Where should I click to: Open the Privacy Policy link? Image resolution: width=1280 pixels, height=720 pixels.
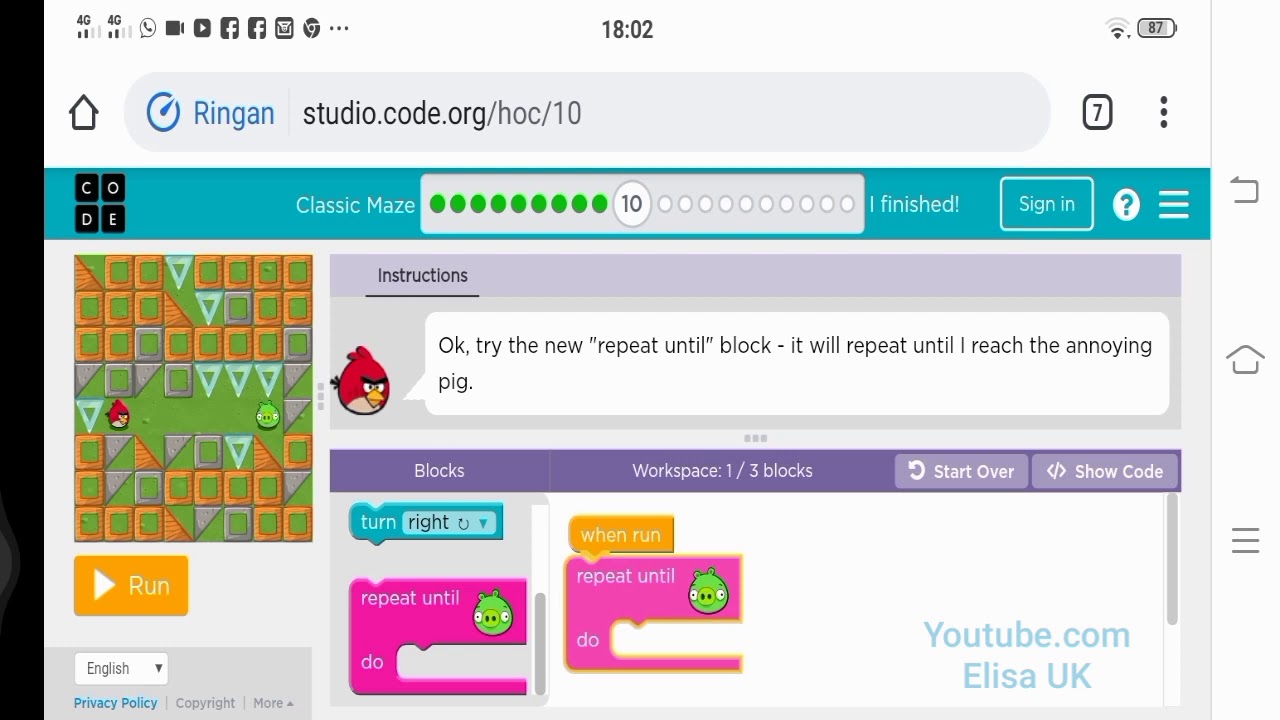pos(115,703)
